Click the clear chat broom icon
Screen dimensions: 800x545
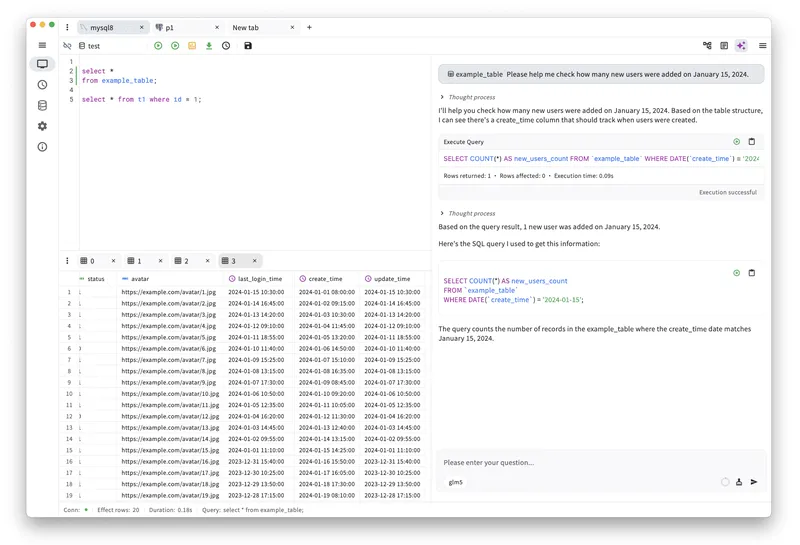coord(739,482)
